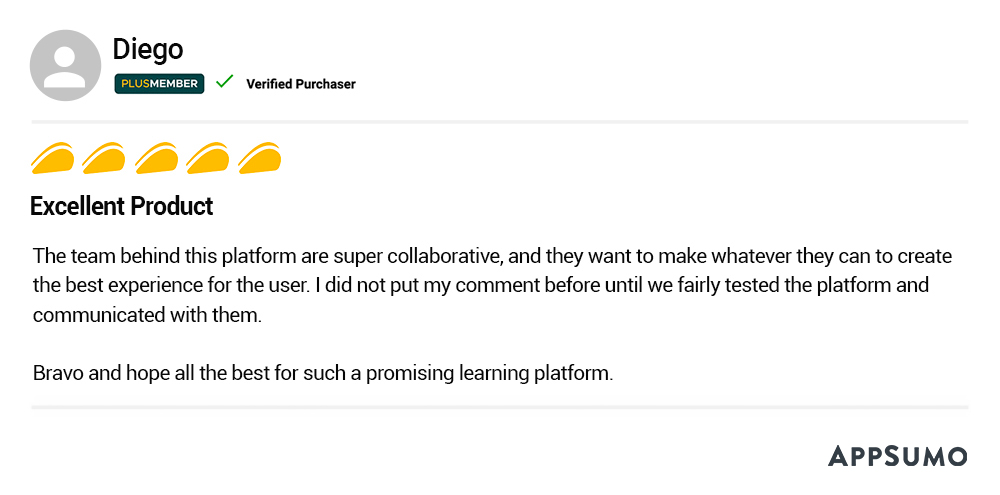Screen dimensions: 1000x495
Task: Click the "communicated with them." text line
Action: (x=146, y=315)
